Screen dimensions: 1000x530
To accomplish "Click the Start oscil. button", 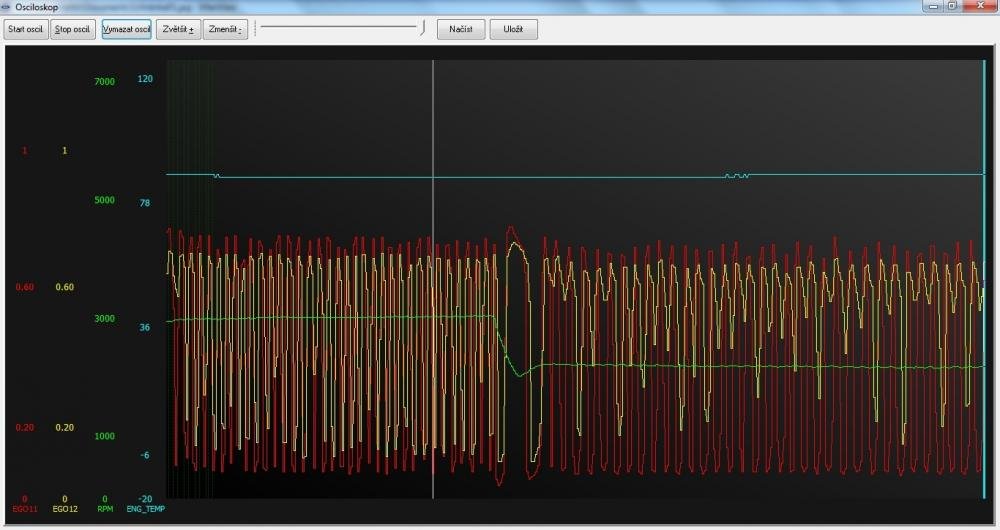I will point(26,29).
